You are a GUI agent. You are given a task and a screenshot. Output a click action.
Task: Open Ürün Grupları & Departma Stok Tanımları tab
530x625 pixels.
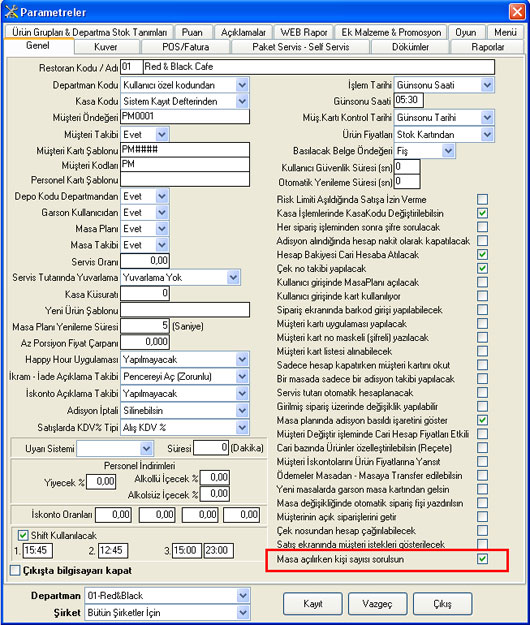coord(89,32)
